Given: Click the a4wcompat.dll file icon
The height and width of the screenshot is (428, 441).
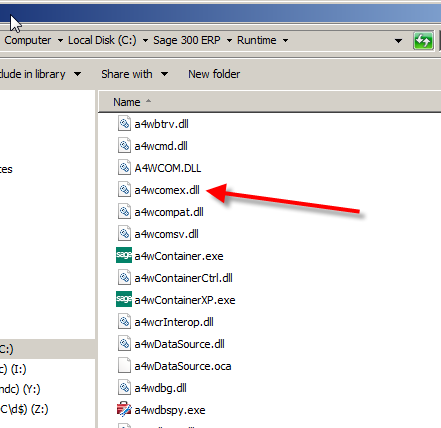Looking at the screenshot, I should click(124, 212).
